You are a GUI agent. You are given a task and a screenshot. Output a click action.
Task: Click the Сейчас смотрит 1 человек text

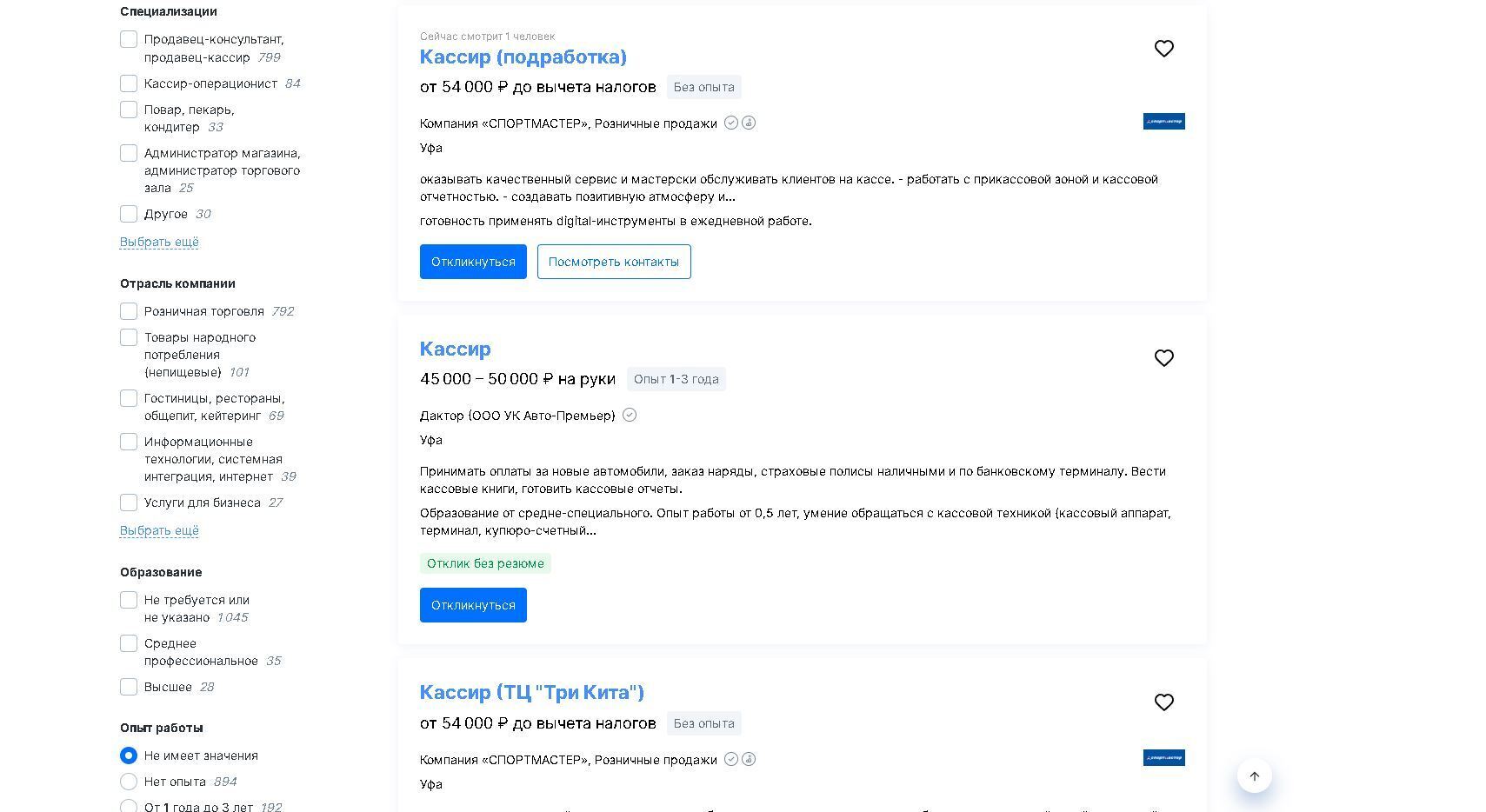[487, 37]
